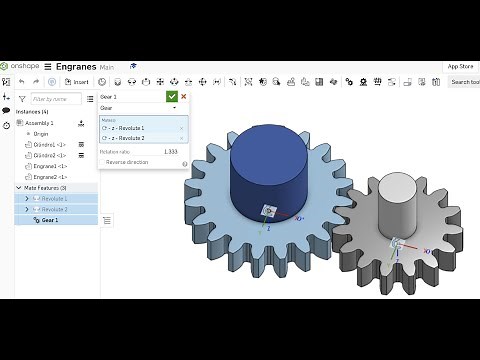Select the Gear relation tool
The height and width of the screenshot is (360, 480).
tap(349, 82)
